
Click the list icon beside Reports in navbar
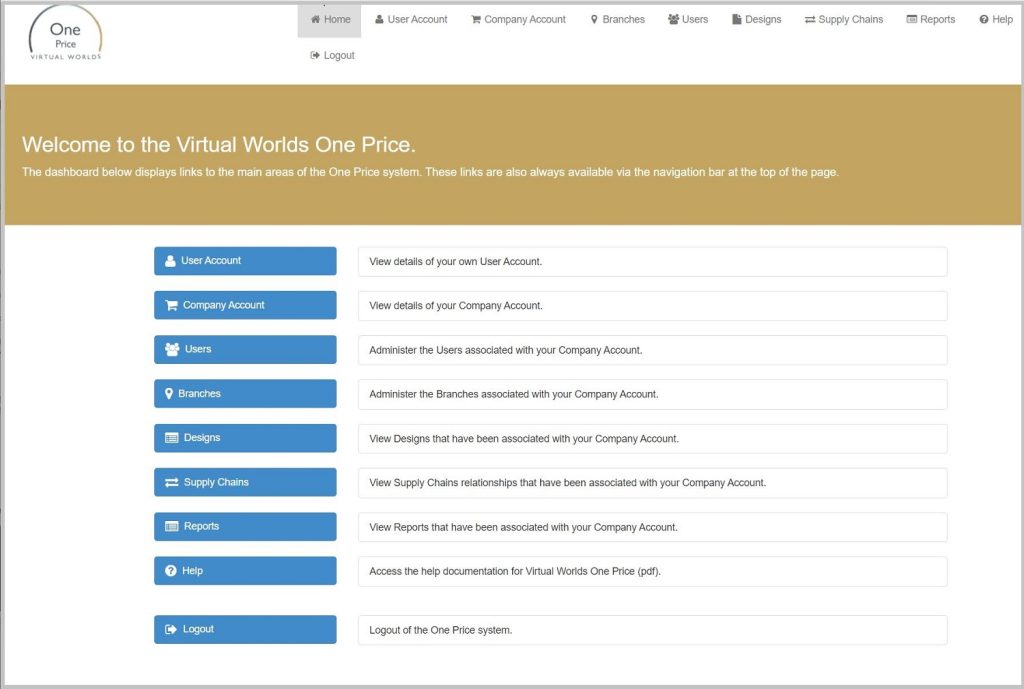click(x=912, y=20)
